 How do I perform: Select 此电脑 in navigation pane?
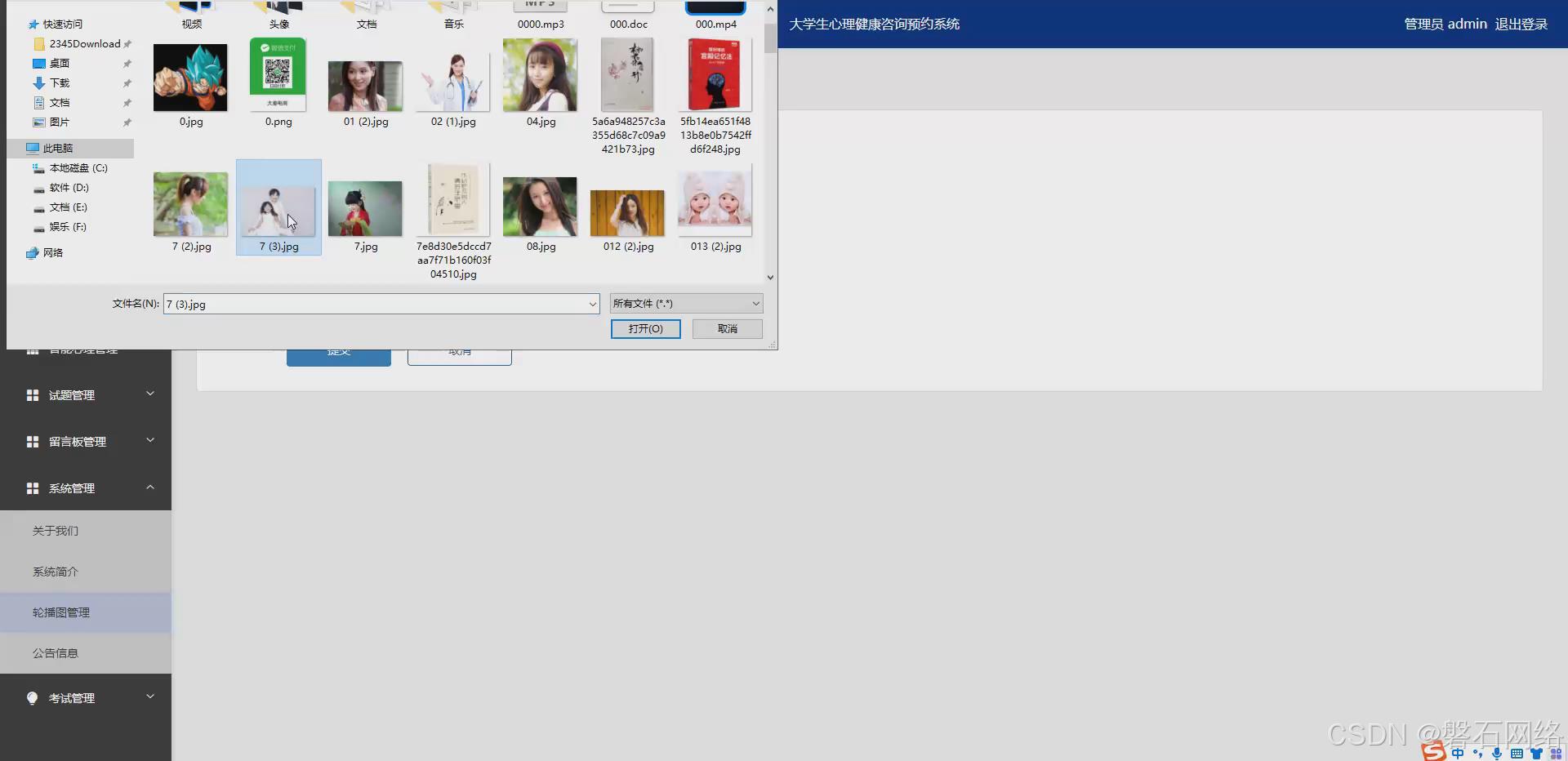tap(69, 149)
